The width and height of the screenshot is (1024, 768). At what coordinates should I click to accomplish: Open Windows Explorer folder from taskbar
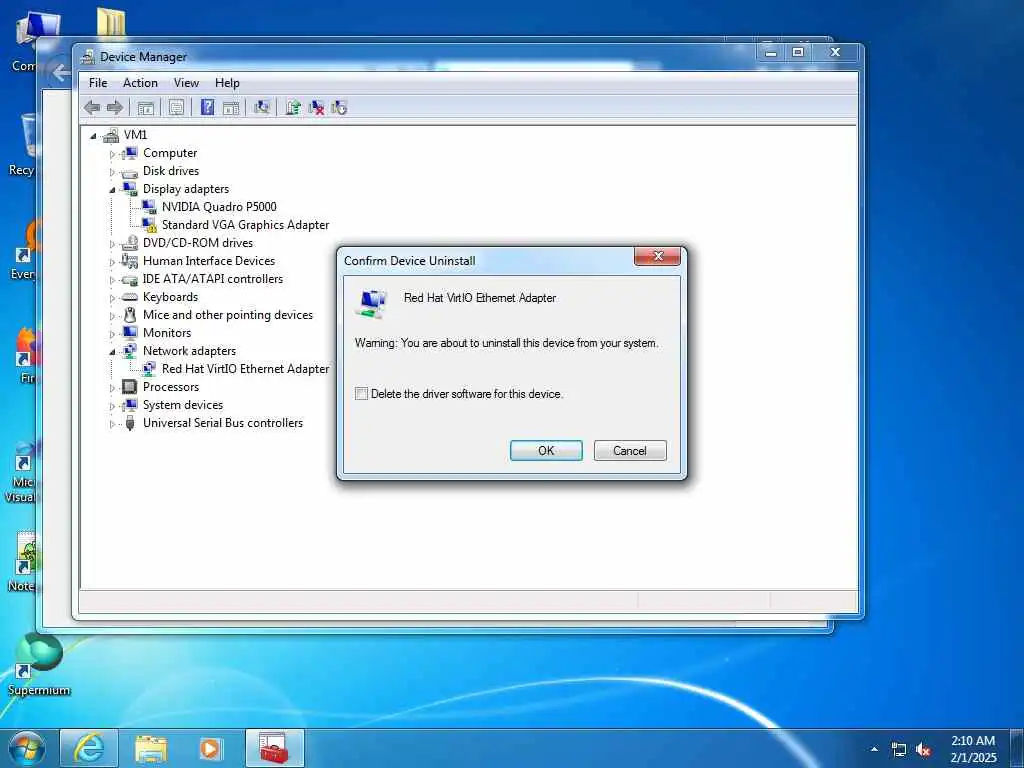(x=151, y=748)
